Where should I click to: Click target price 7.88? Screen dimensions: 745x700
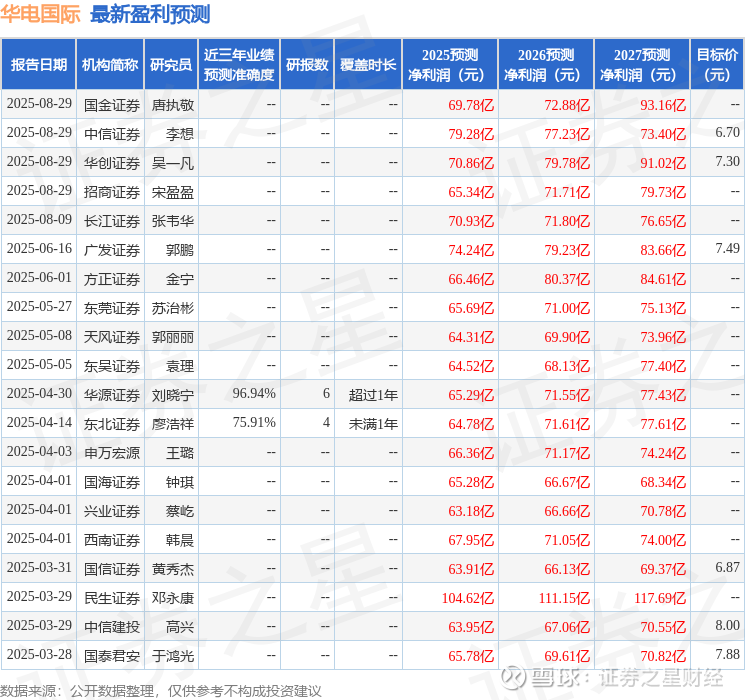coord(727,654)
